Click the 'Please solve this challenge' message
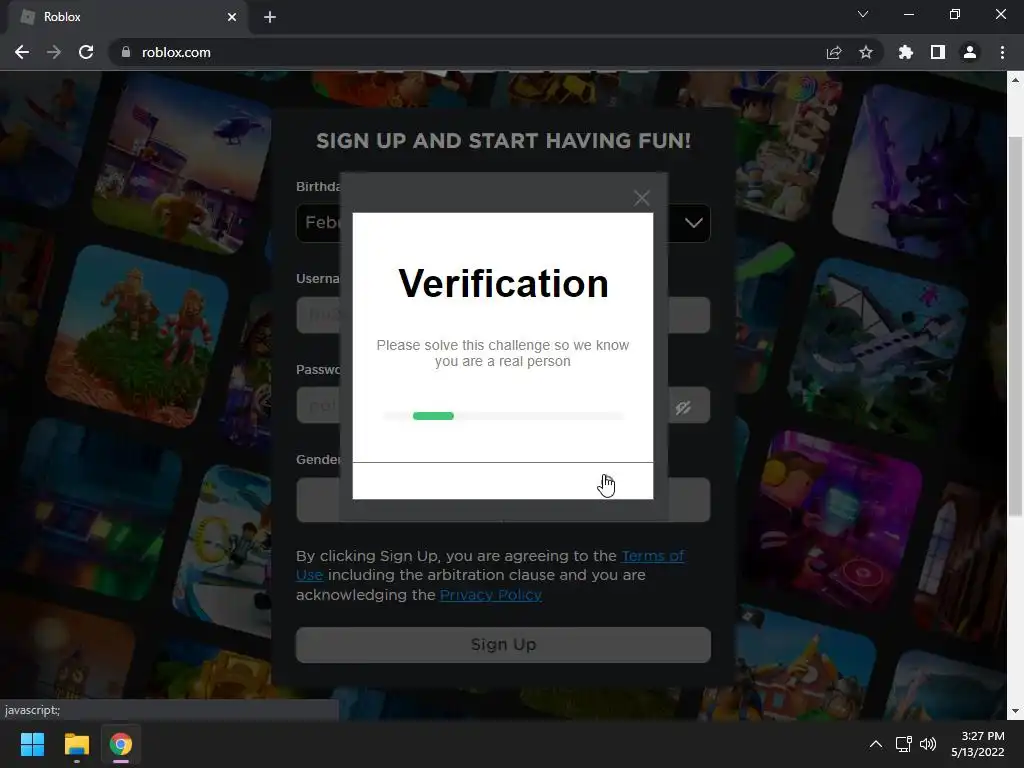The height and width of the screenshot is (768, 1024). click(502, 353)
